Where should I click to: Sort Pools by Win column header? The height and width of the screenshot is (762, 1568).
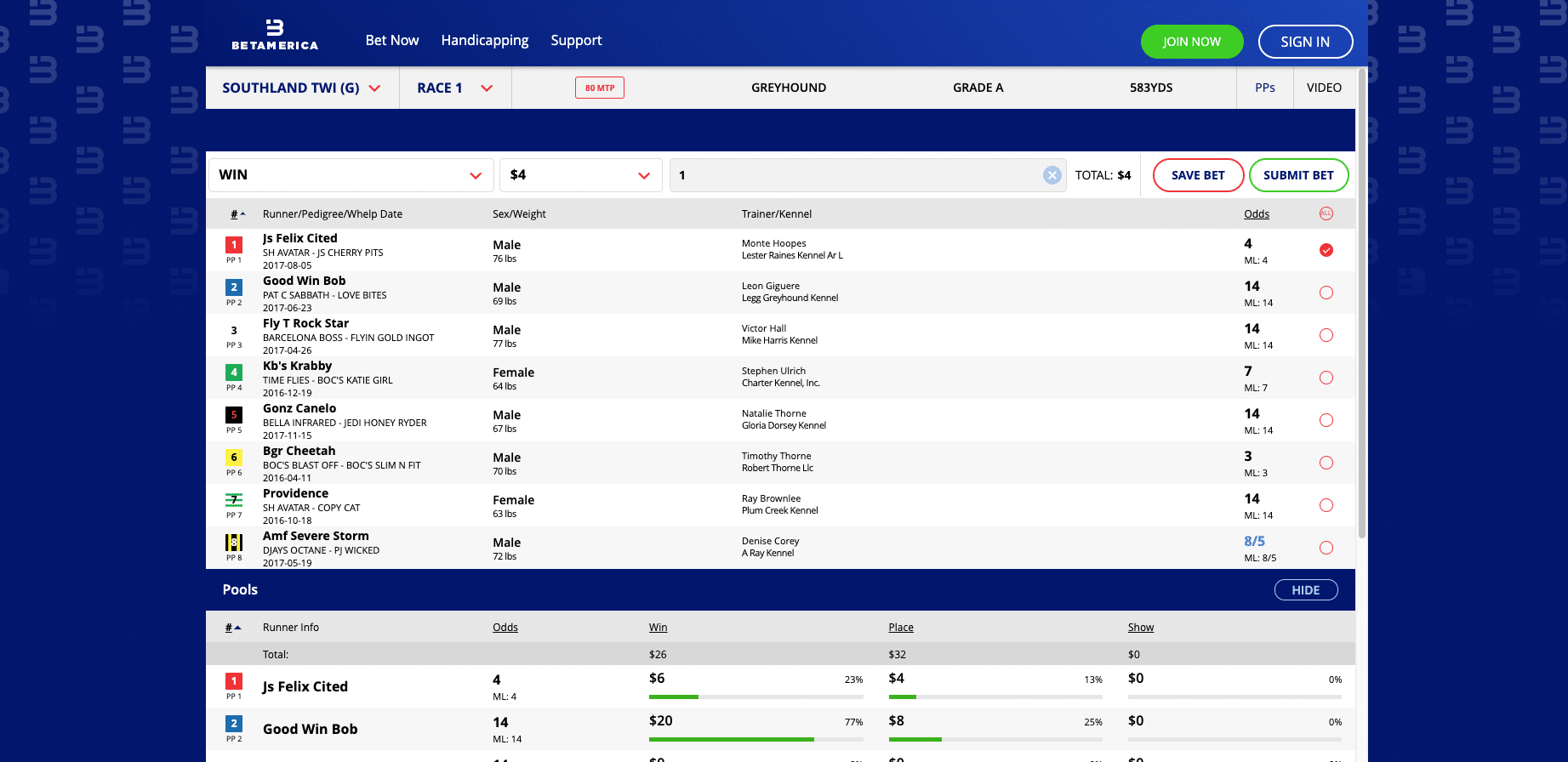(659, 628)
